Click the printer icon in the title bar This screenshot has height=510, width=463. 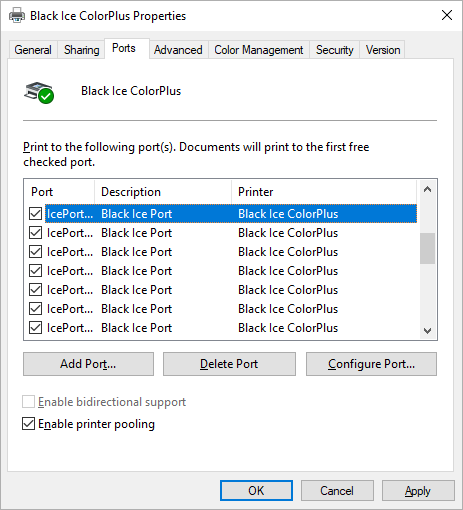[17, 15]
